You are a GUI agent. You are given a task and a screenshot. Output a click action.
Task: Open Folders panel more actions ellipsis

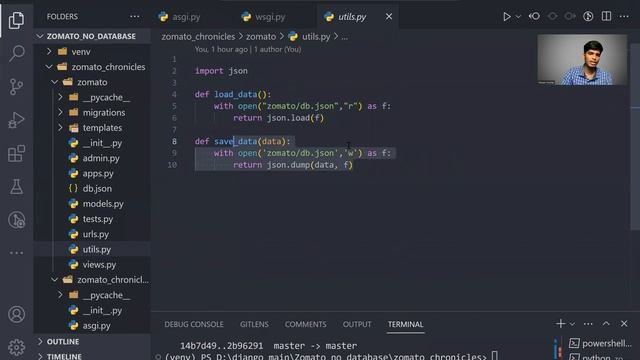pyautogui.click(x=135, y=16)
